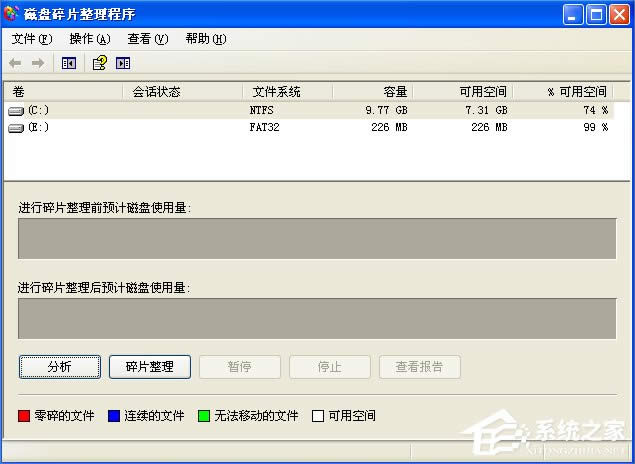Click the 零碎的文件 legend label
The height and width of the screenshot is (464, 635).
(64, 416)
